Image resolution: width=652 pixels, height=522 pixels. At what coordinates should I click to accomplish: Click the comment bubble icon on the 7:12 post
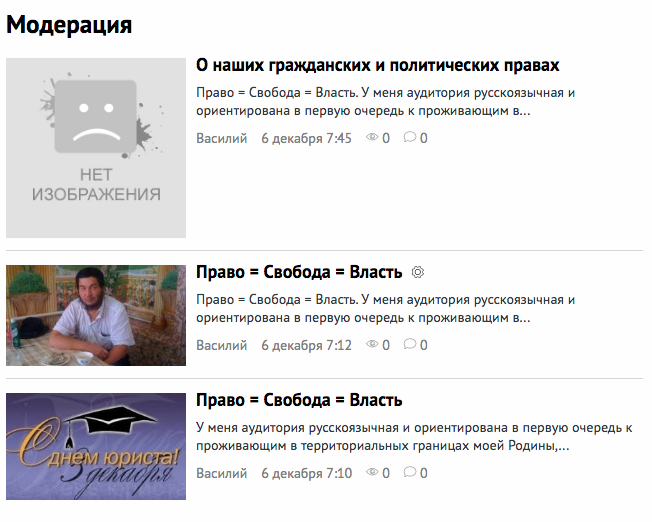point(409,345)
